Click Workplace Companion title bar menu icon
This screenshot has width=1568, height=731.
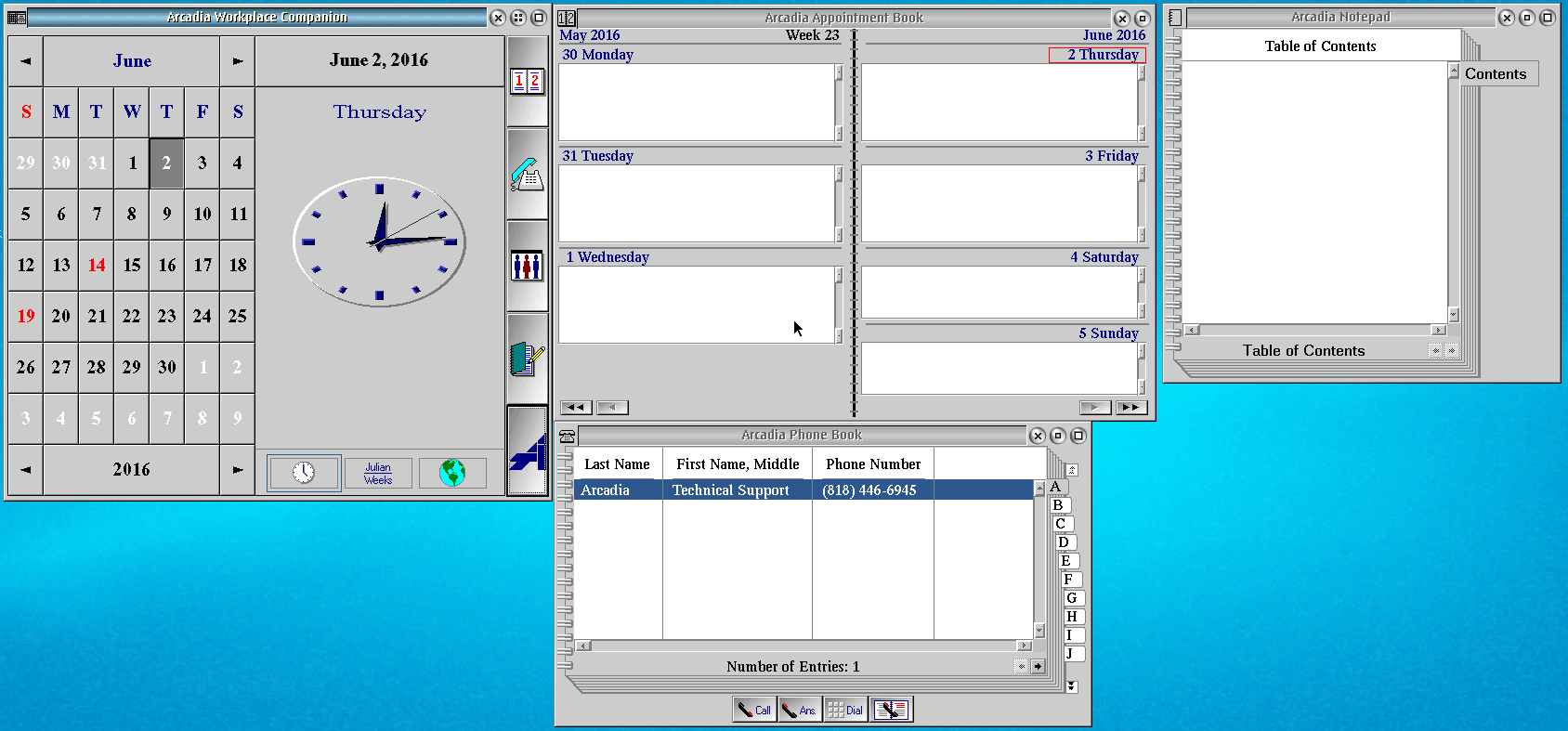pyautogui.click(x=17, y=18)
